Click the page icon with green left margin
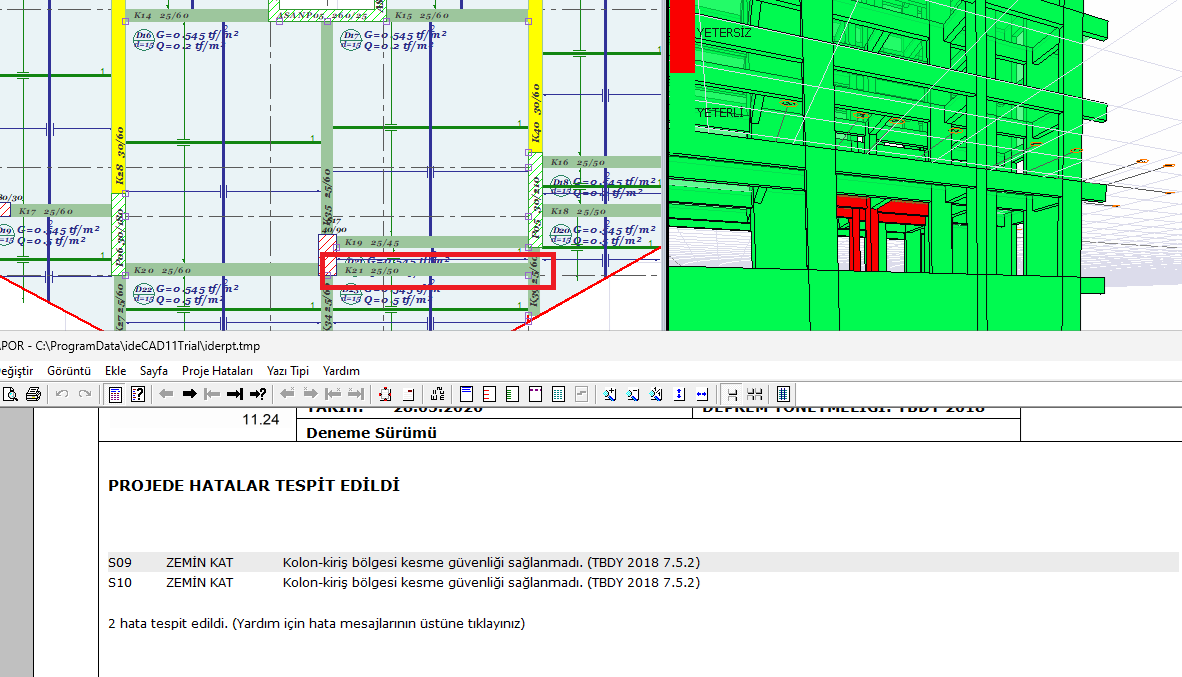1182x677 pixels. tap(513, 394)
